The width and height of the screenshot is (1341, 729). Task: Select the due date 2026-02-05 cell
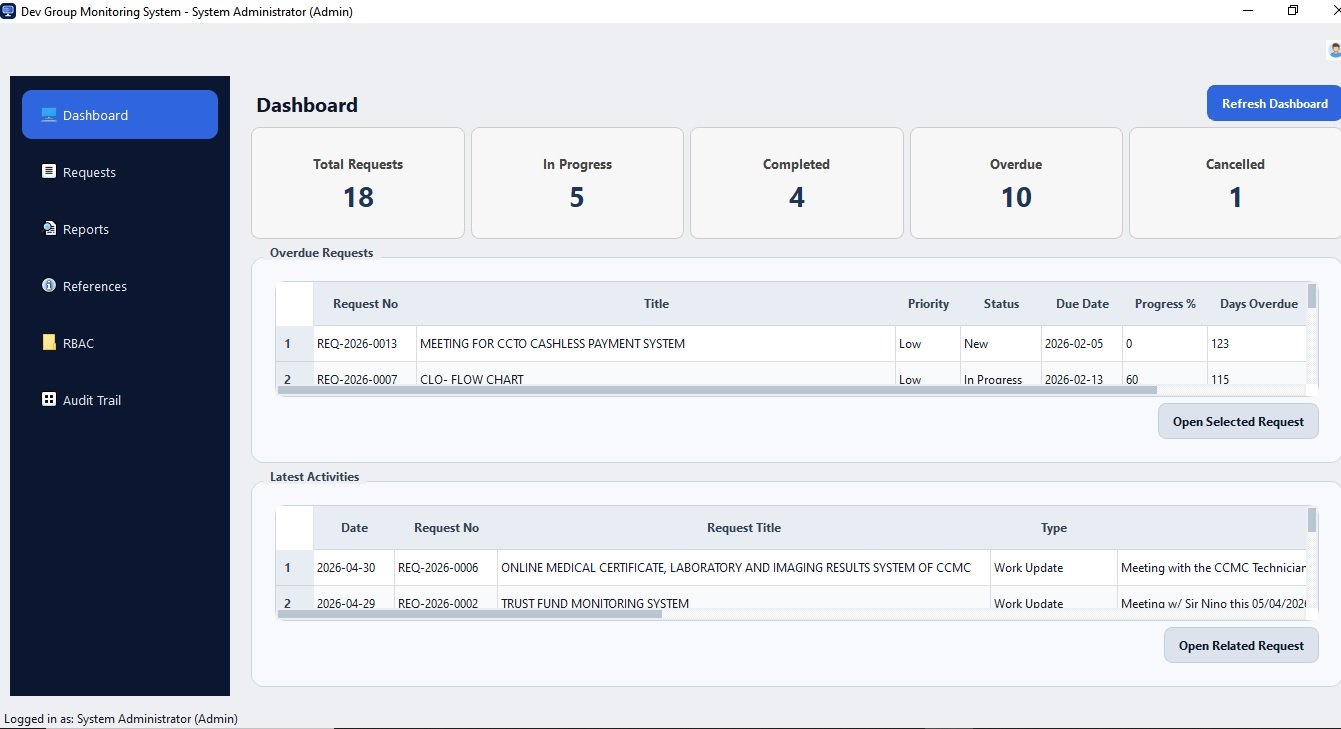[x=1082, y=344]
